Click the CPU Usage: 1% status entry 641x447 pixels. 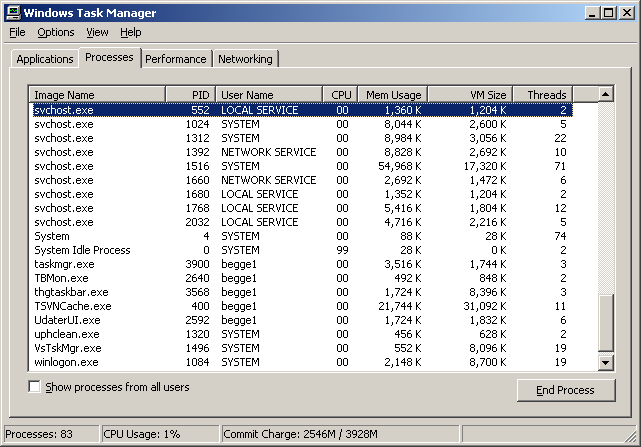click(160, 434)
